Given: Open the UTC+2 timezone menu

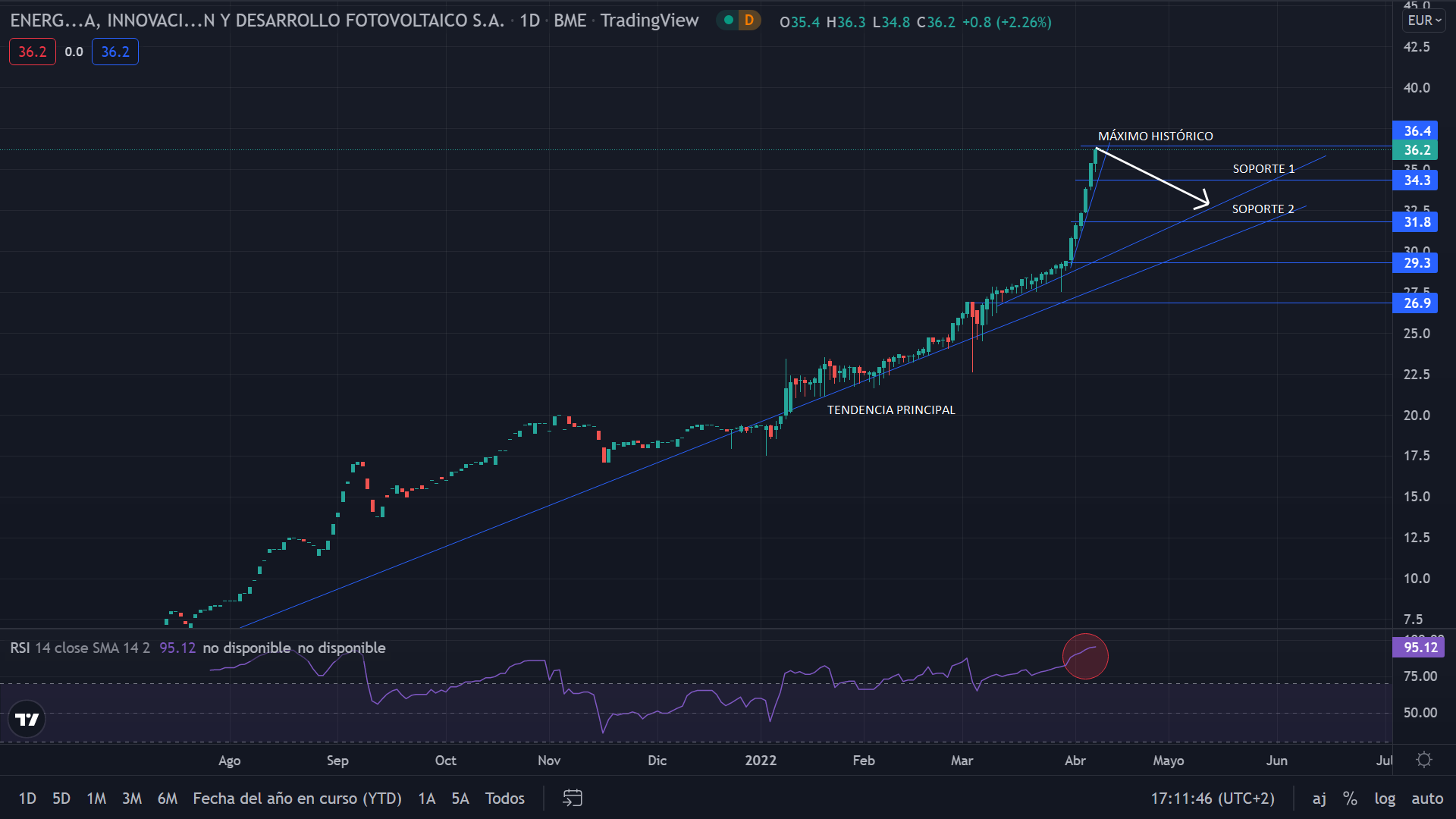Looking at the screenshot, I should coord(1213,798).
